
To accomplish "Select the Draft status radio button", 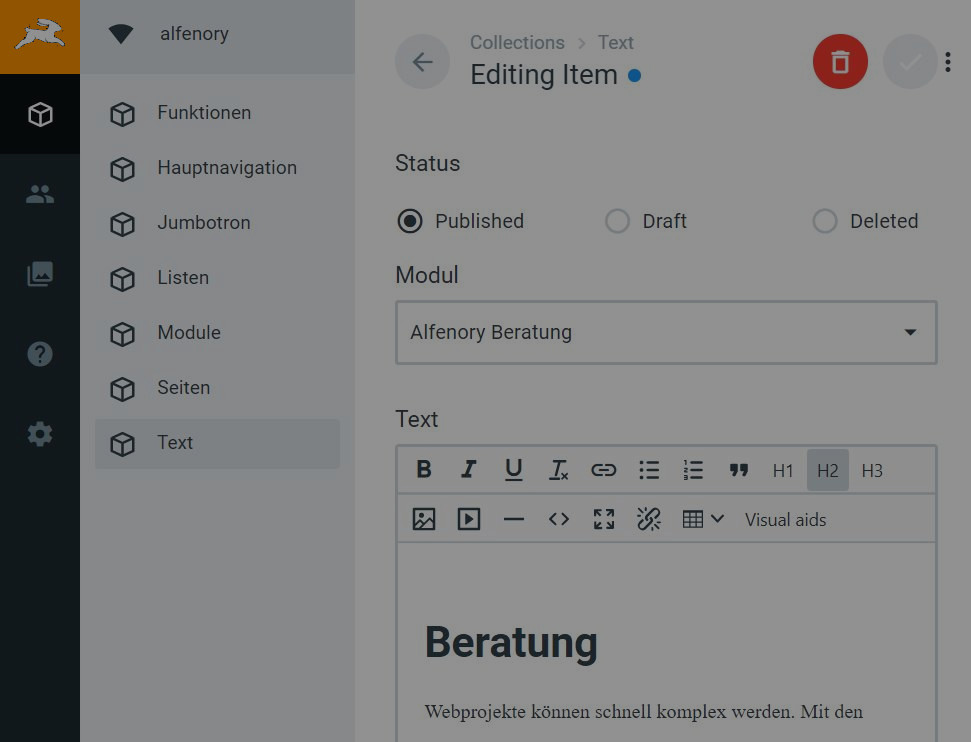I will [x=617, y=221].
